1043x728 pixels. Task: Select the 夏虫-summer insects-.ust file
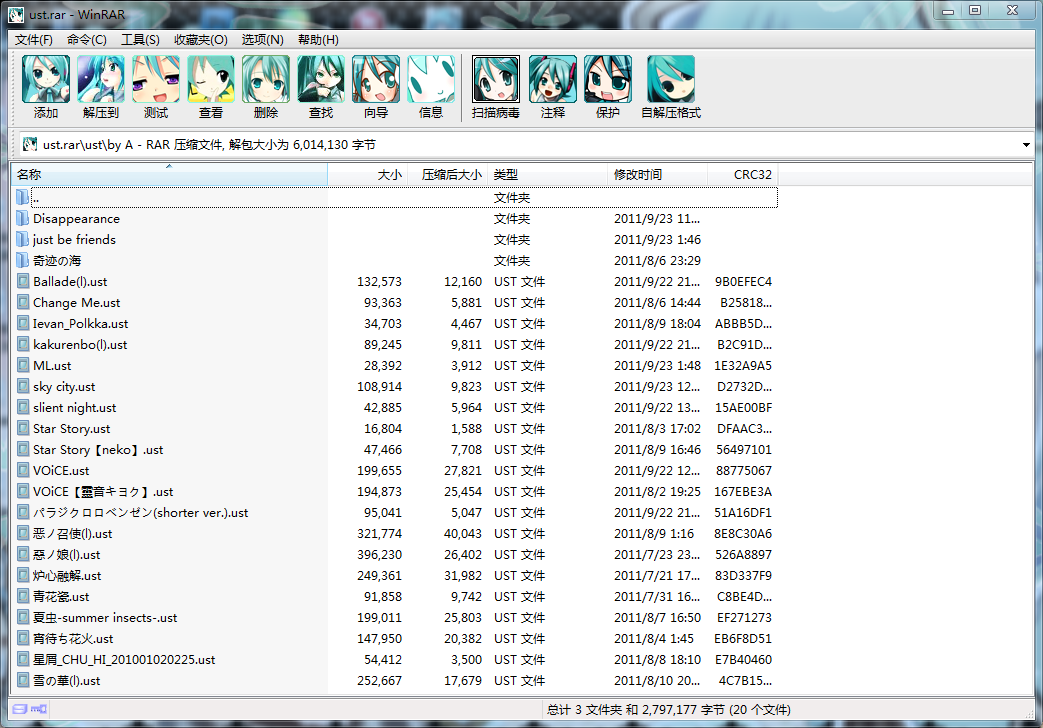pyautogui.click(x=395, y=618)
